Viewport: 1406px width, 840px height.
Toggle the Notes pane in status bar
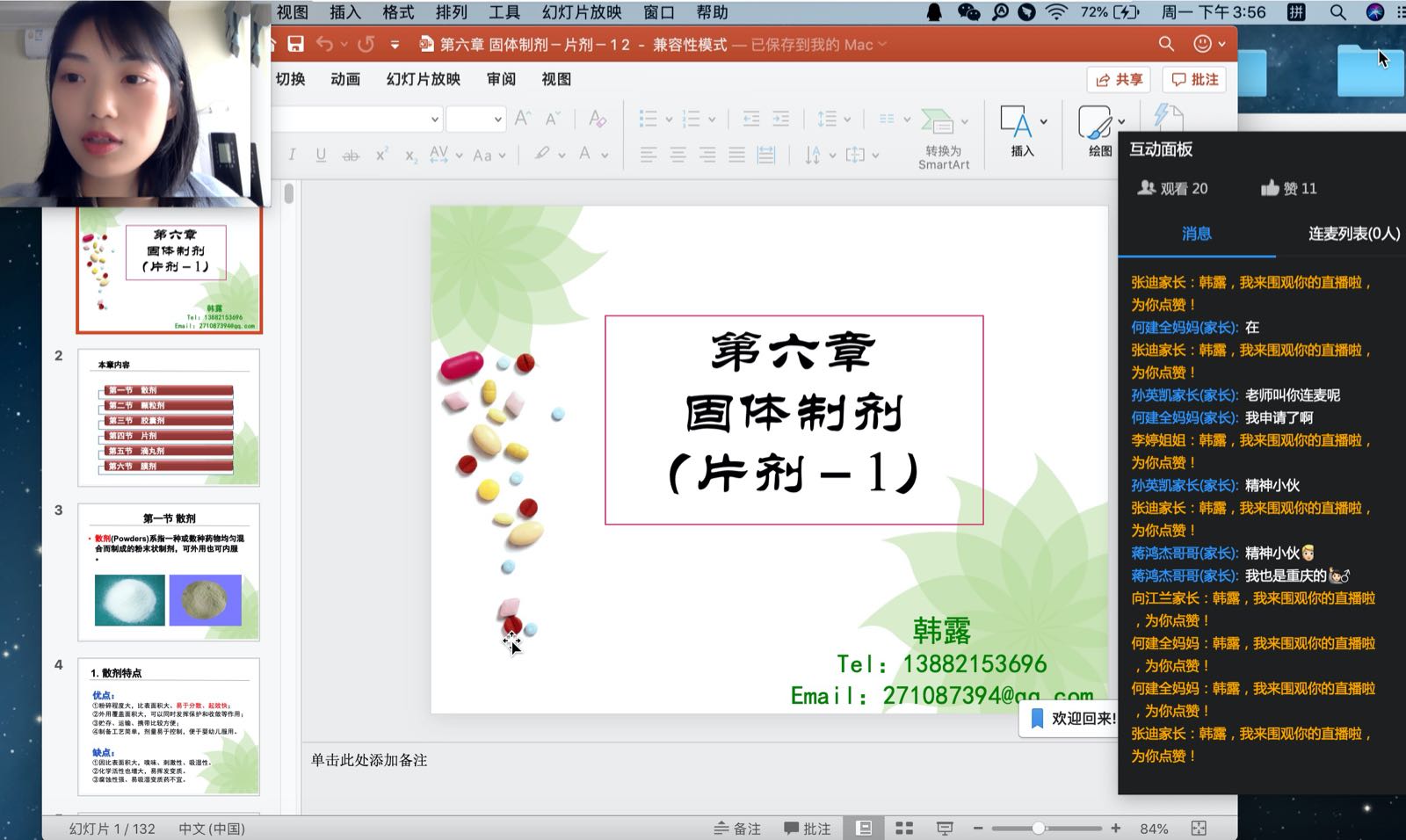point(737,829)
